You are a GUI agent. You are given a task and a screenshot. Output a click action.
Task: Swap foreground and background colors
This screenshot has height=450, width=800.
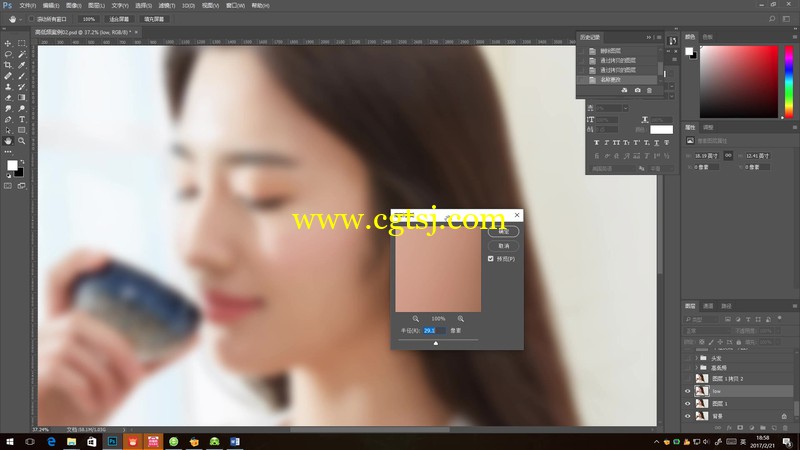(x=21, y=162)
